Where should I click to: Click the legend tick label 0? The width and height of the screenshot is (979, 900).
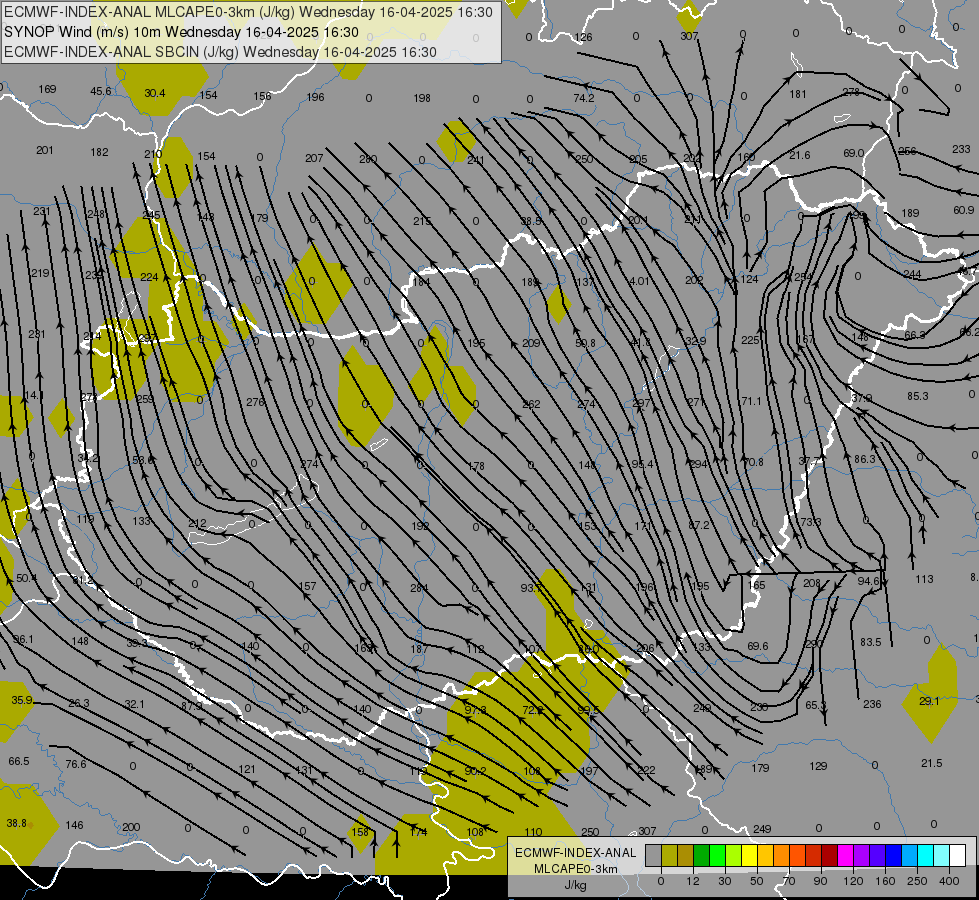(x=661, y=881)
